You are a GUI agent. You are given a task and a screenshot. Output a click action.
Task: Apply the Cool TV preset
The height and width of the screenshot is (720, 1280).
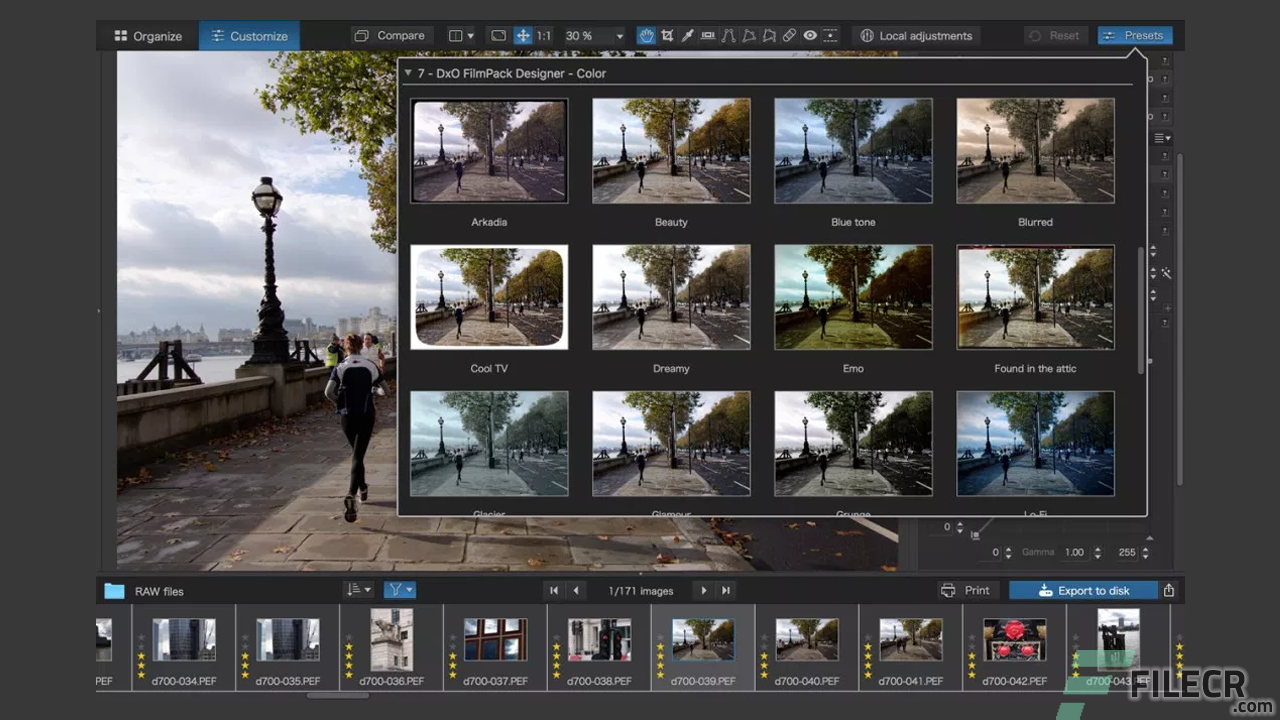pos(489,297)
